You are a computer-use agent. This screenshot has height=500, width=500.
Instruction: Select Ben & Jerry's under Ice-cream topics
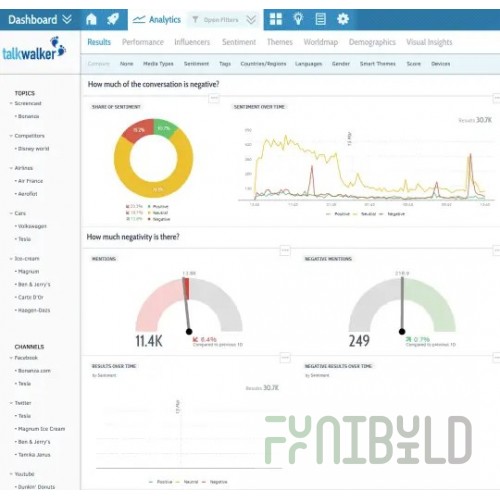pos(34,284)
